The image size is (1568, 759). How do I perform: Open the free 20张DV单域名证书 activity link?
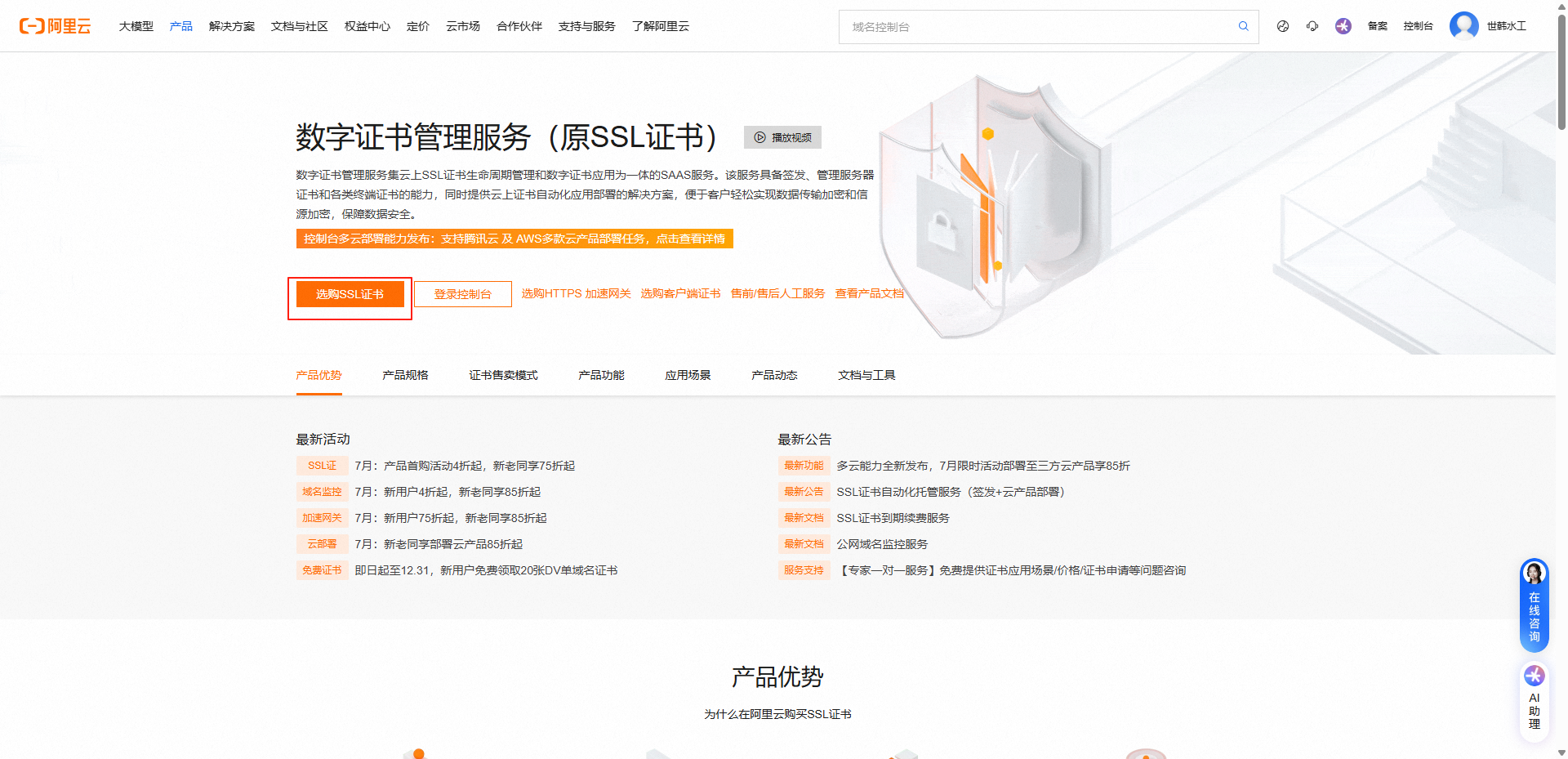coord(487,570)
